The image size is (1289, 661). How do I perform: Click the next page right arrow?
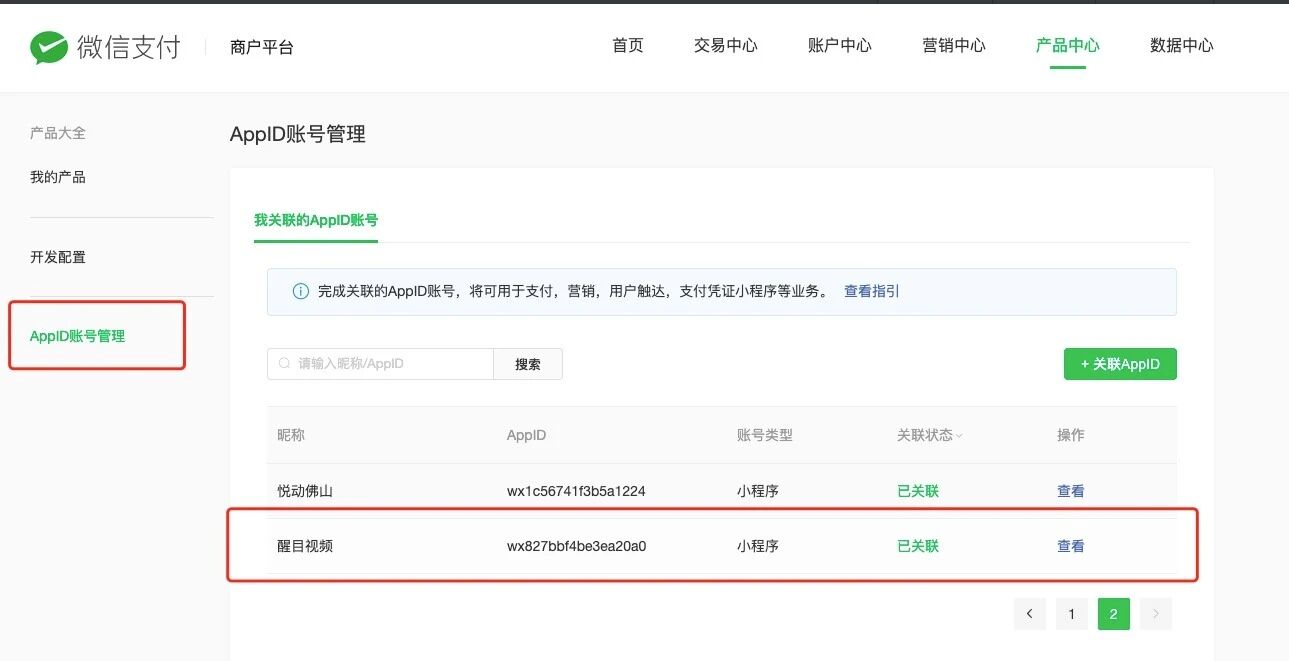point(1156,614)
